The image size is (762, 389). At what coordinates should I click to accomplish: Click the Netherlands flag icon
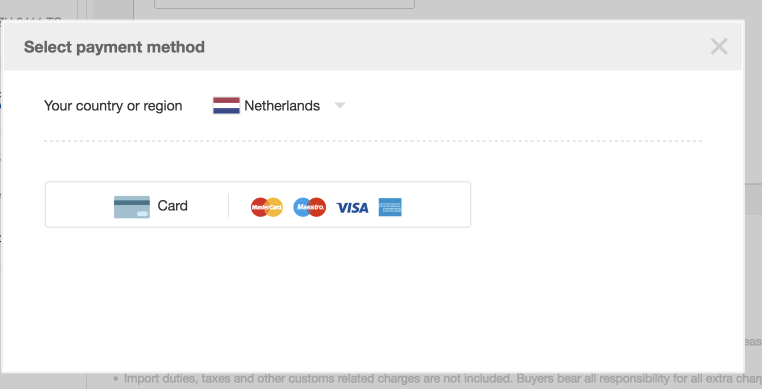(x=226, y=106)
